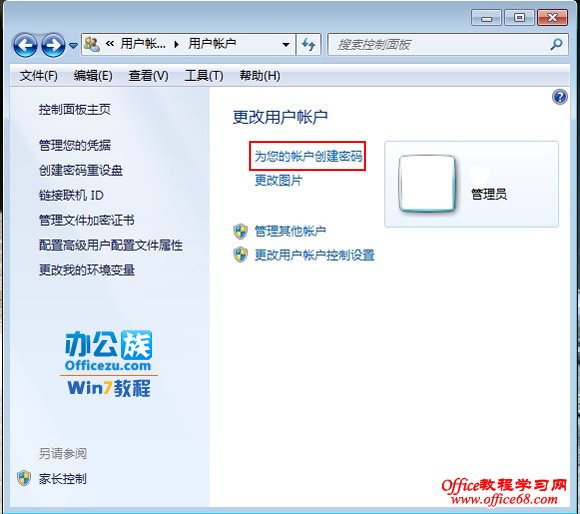
Task: Click the 搜索控制面板 search field
Action: coord(440,45)
